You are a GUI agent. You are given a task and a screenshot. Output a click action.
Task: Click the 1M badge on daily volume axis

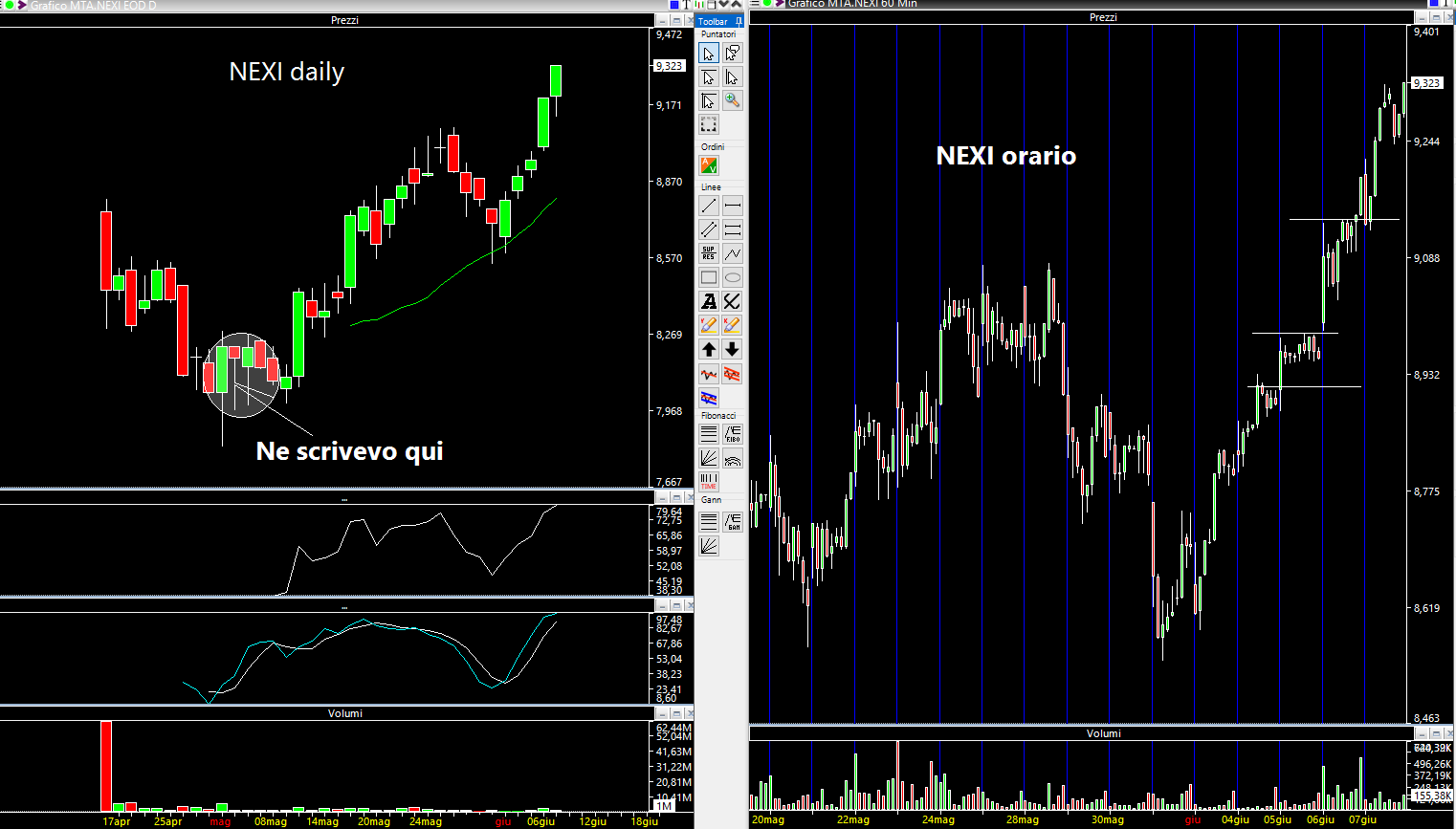click(664, 807)
